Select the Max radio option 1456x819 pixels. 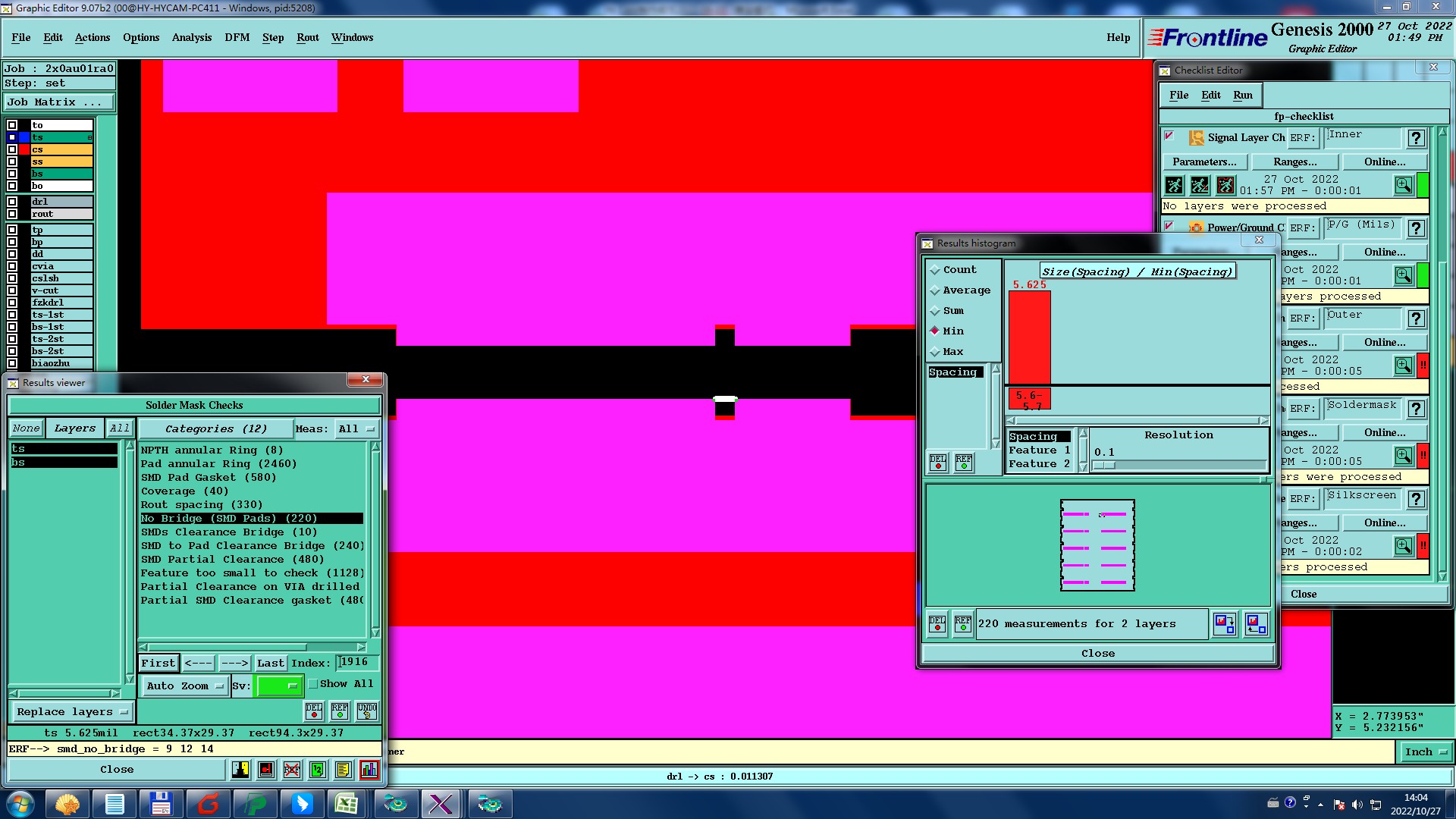click(935, 352)
